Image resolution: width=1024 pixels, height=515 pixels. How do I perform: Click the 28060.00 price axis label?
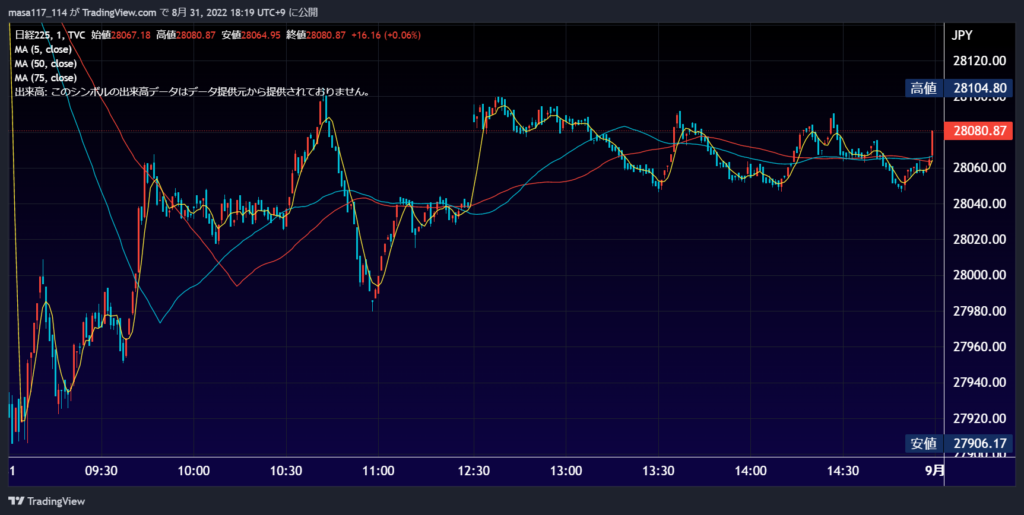pyautogui.click(x=979, y=167)
